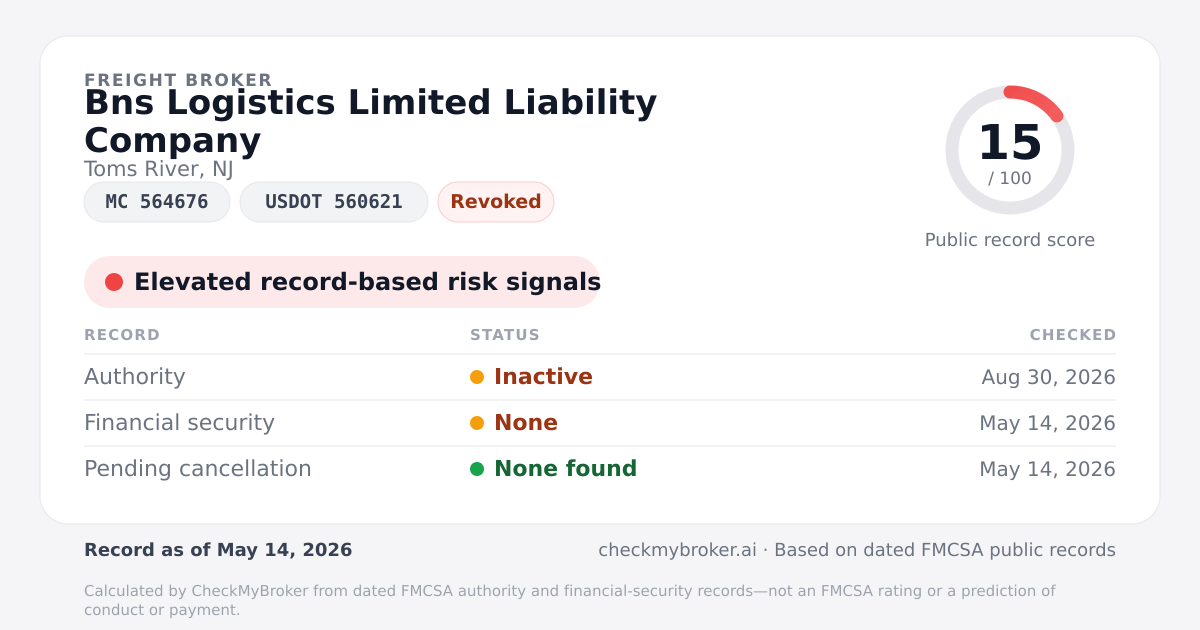The width and height of the screenshot is (1200, 630).
Task: Select the USDOT 560621 badge
Action: point(334,202)
